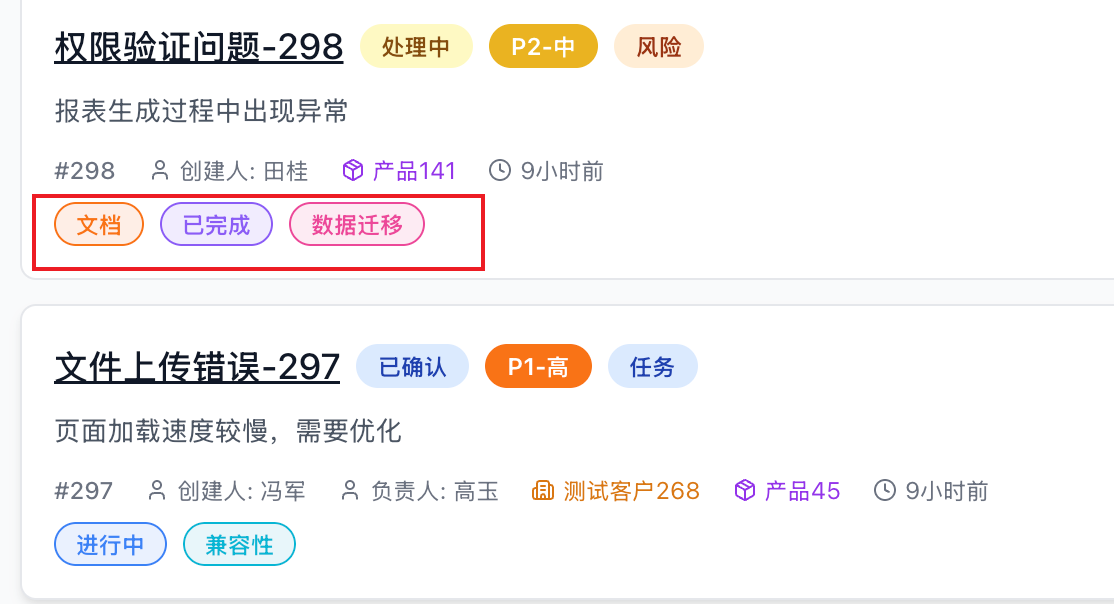Click the person icon beside 创建人: 田桂
Screen dimensions: 1114x604
[x=158, y=170]
